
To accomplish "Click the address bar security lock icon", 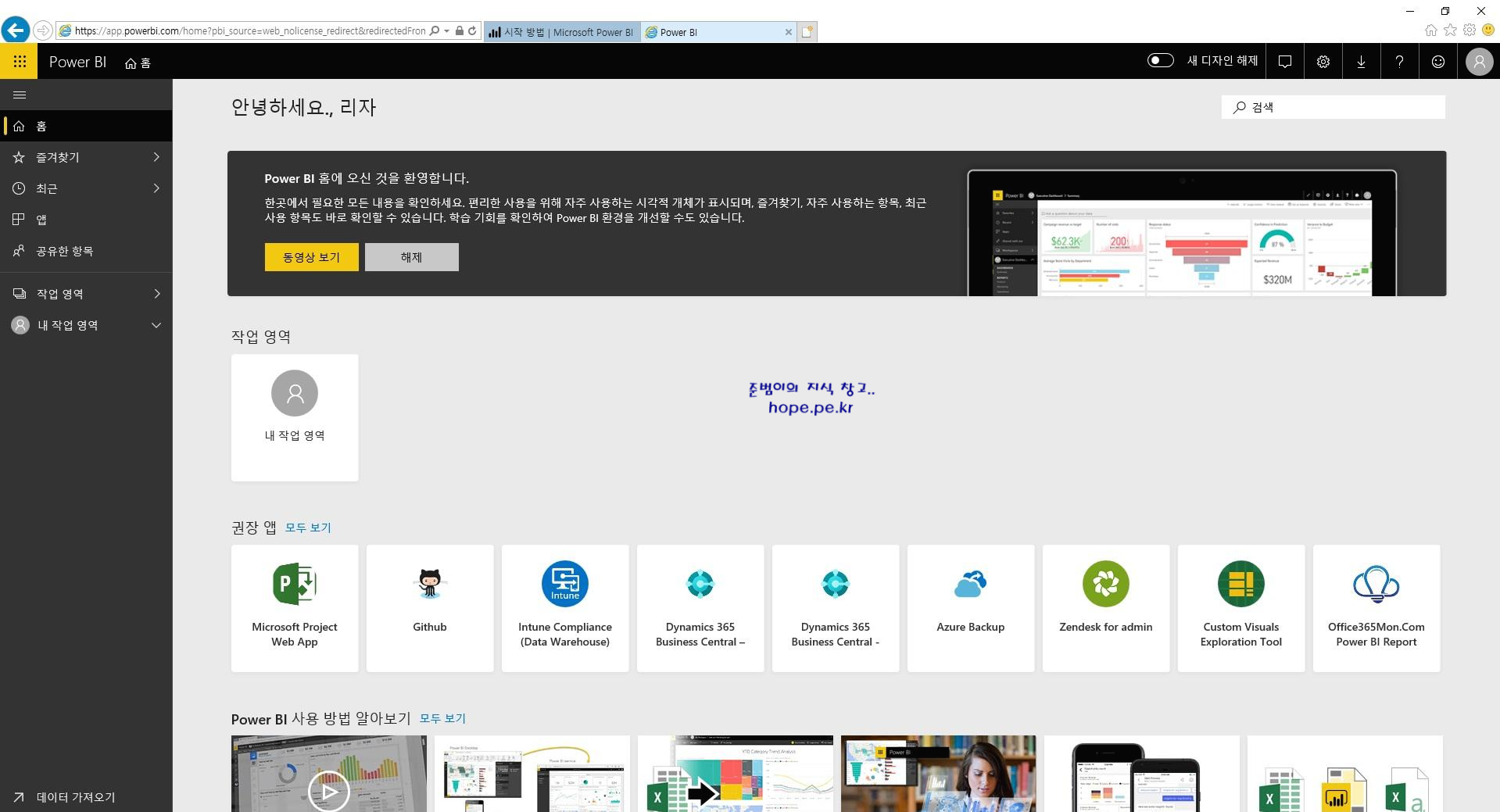I will pos(460,31).
